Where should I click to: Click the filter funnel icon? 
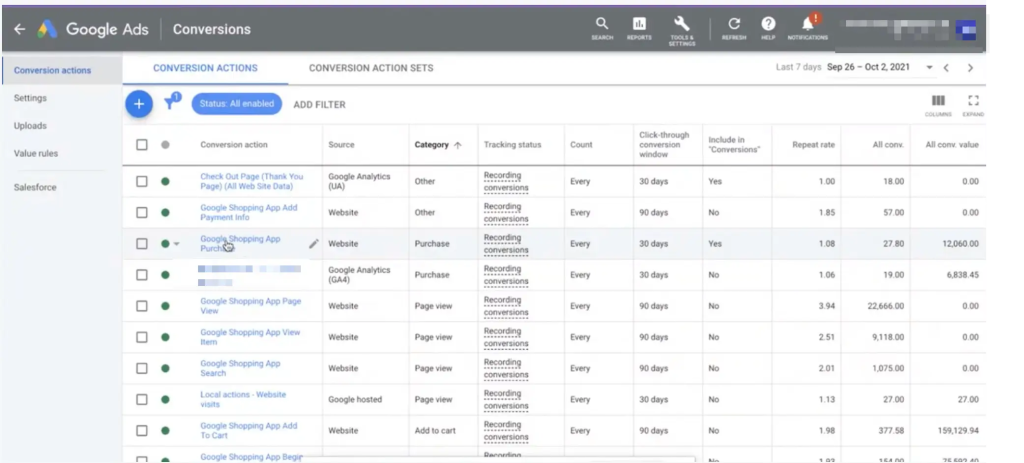171,102
